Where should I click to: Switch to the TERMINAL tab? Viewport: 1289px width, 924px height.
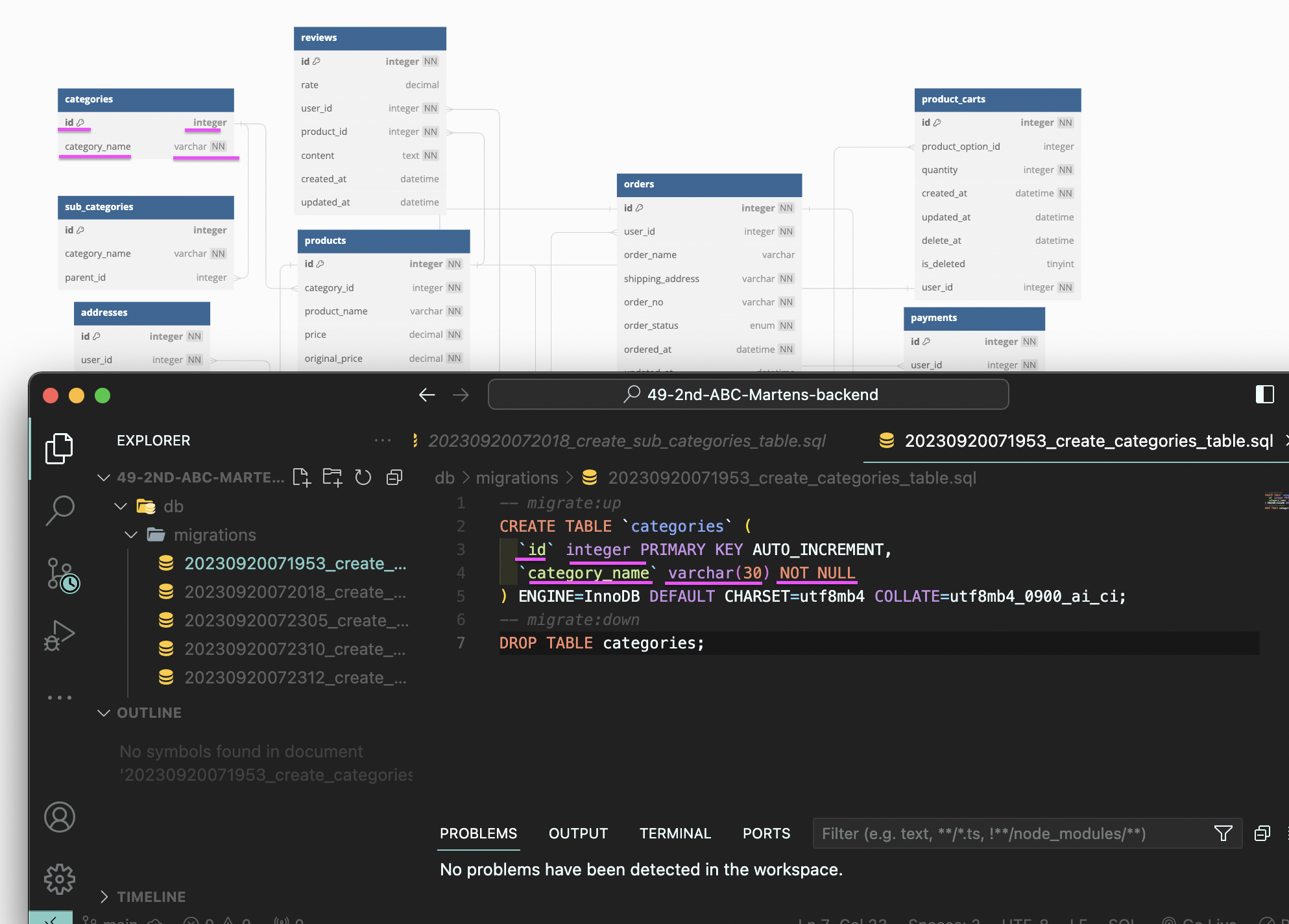(x=675, y=833)
